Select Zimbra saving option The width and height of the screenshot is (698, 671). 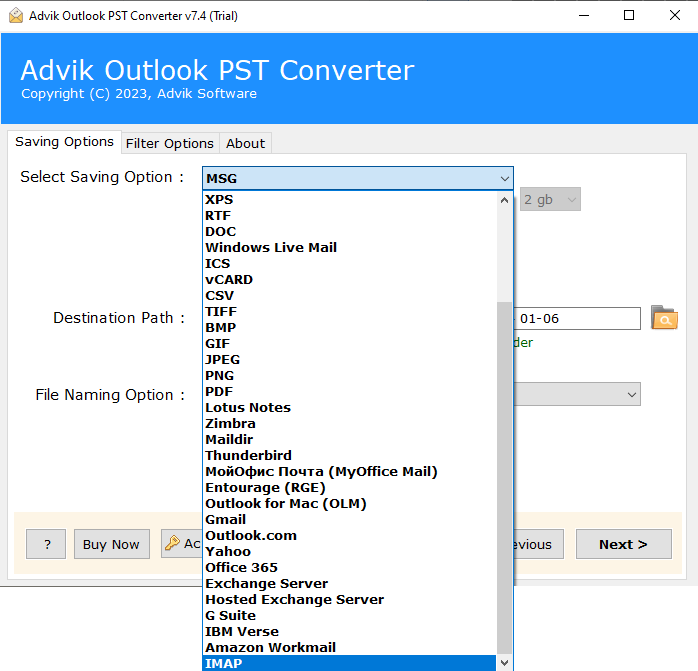[349, 424]
